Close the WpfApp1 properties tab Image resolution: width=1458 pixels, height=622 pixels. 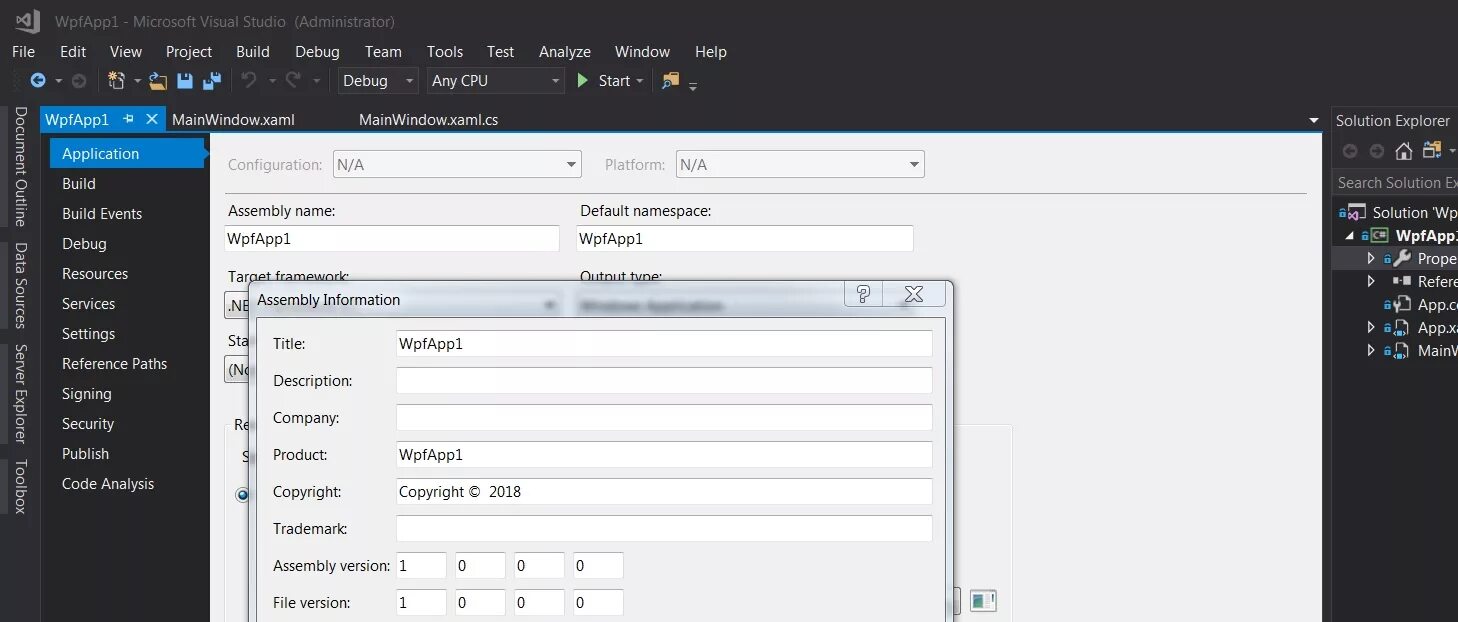[x=152, y=119]
